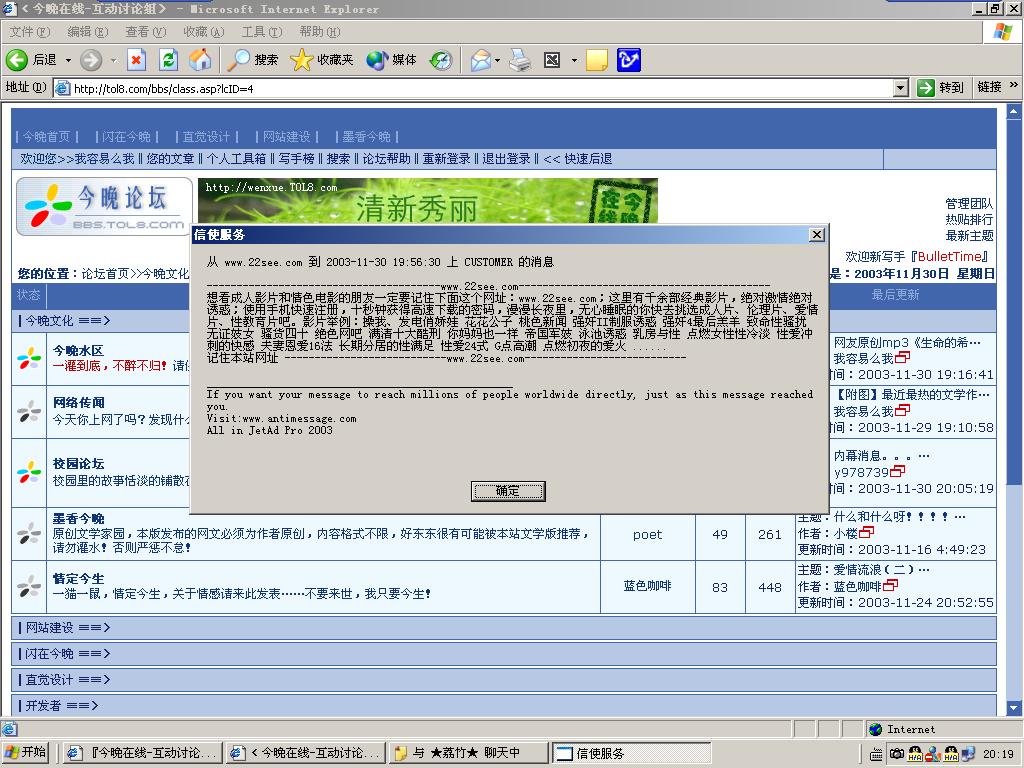Screen dimensions: 1024x768
Task: Open the 文件(F) menu
Action: pos(29,32)
